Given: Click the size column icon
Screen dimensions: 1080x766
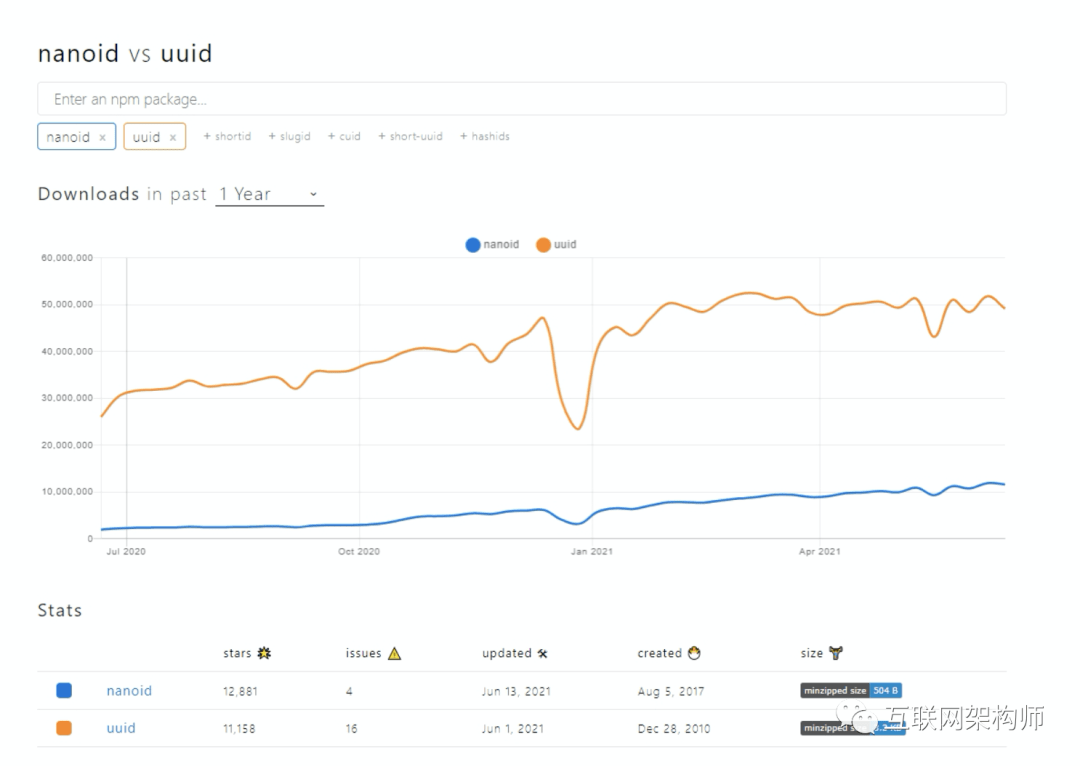Looking at the screenshot, I should click(836, 653).
